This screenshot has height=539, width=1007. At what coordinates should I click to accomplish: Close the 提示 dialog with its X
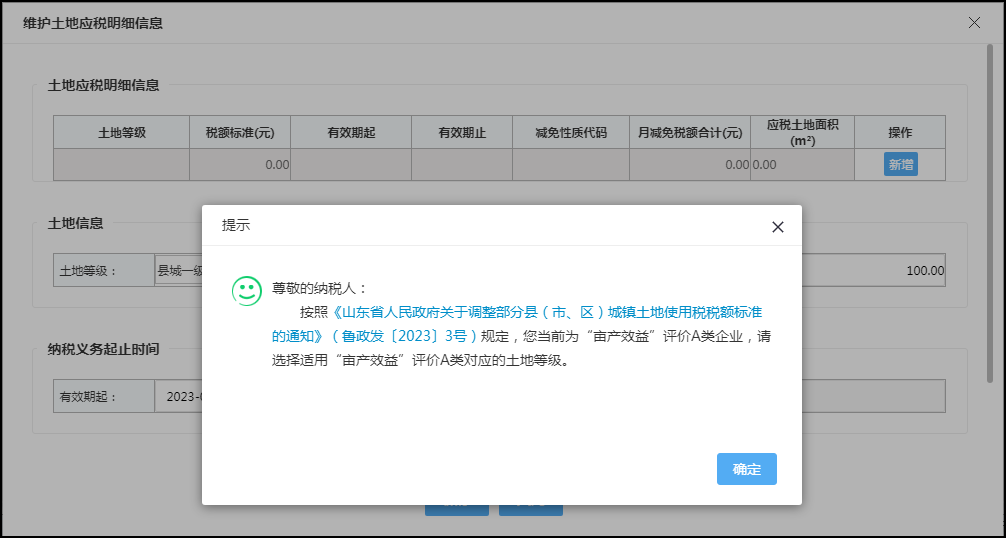pyautogui.click(x=778, y=227)
